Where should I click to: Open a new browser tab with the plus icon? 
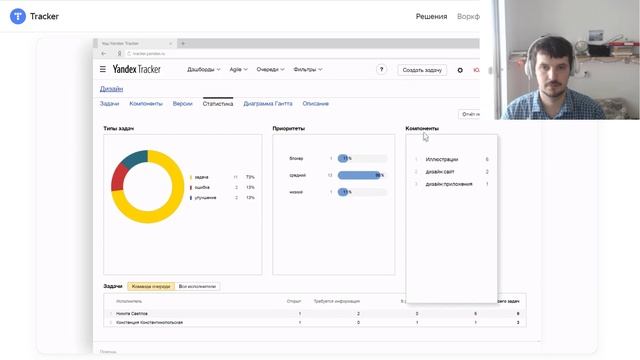coord(183,43)
